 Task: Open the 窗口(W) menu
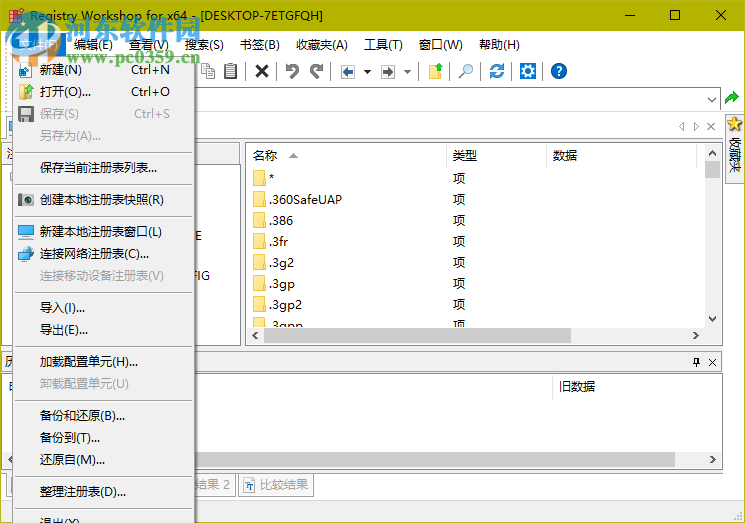pyautogui.click(x=440, y=45)
